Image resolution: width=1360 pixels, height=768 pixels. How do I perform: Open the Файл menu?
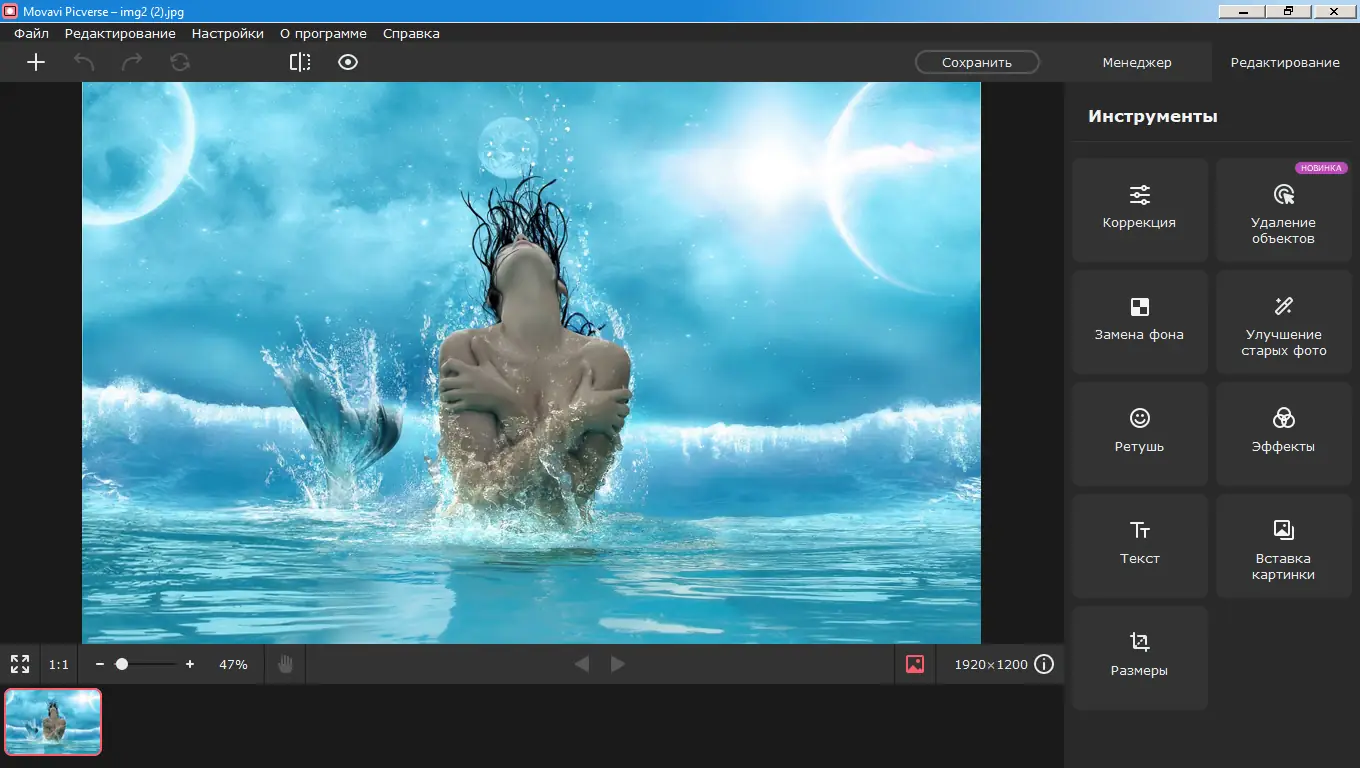tap(30, 33)
